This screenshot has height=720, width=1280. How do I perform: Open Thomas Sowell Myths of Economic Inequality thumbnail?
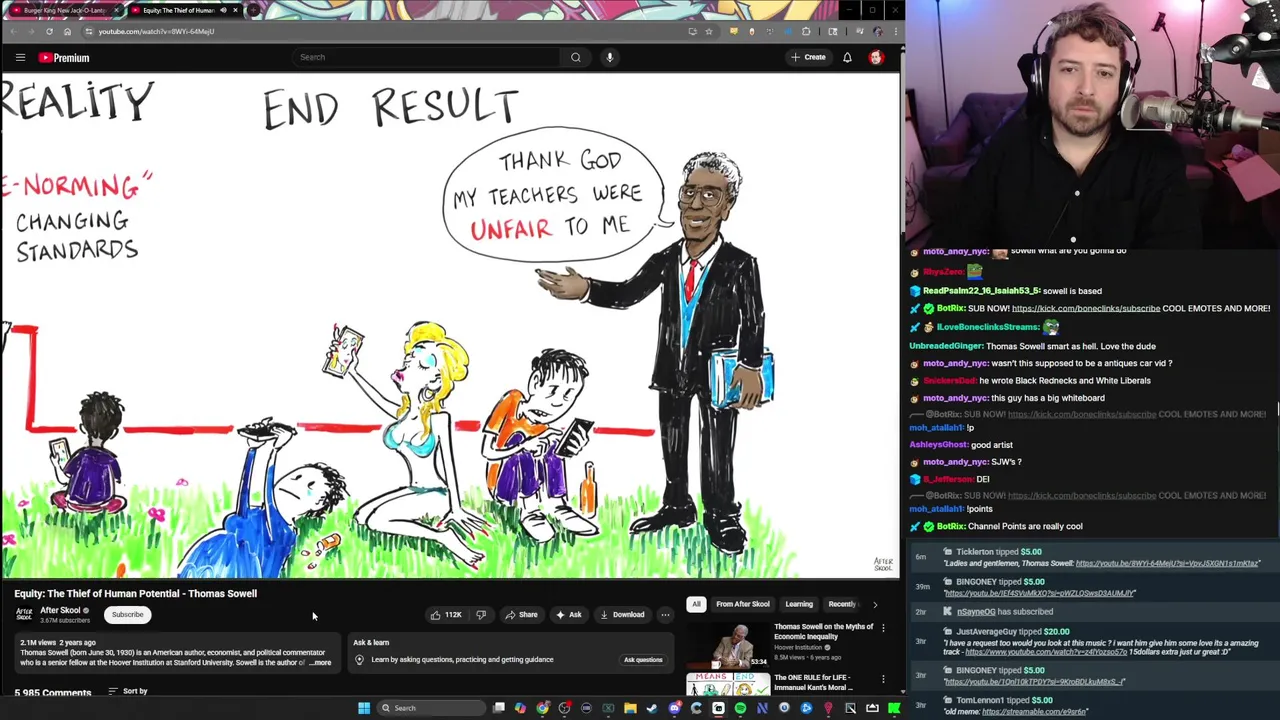click(x=727, y=646)
